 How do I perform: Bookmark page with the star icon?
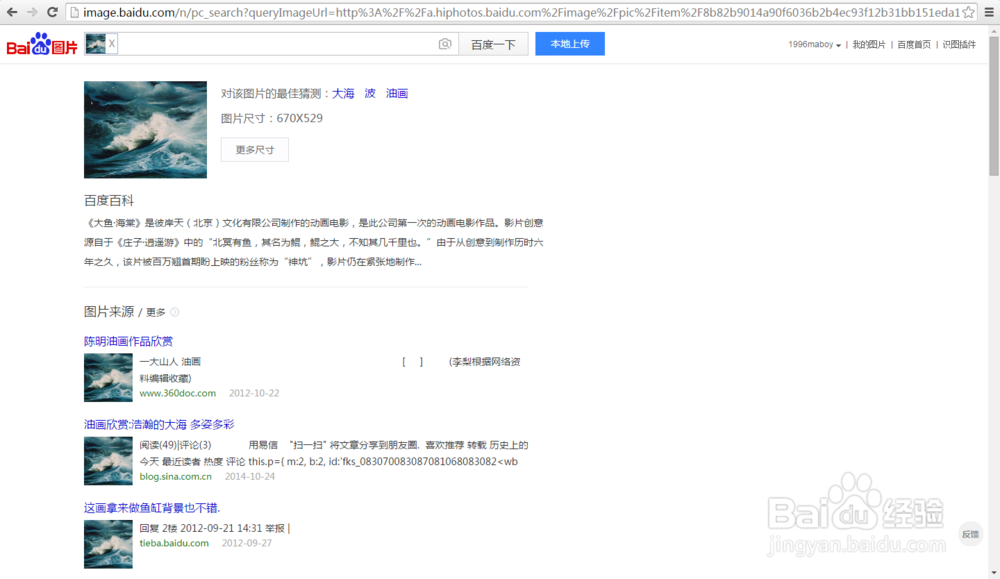coord(968,12)
